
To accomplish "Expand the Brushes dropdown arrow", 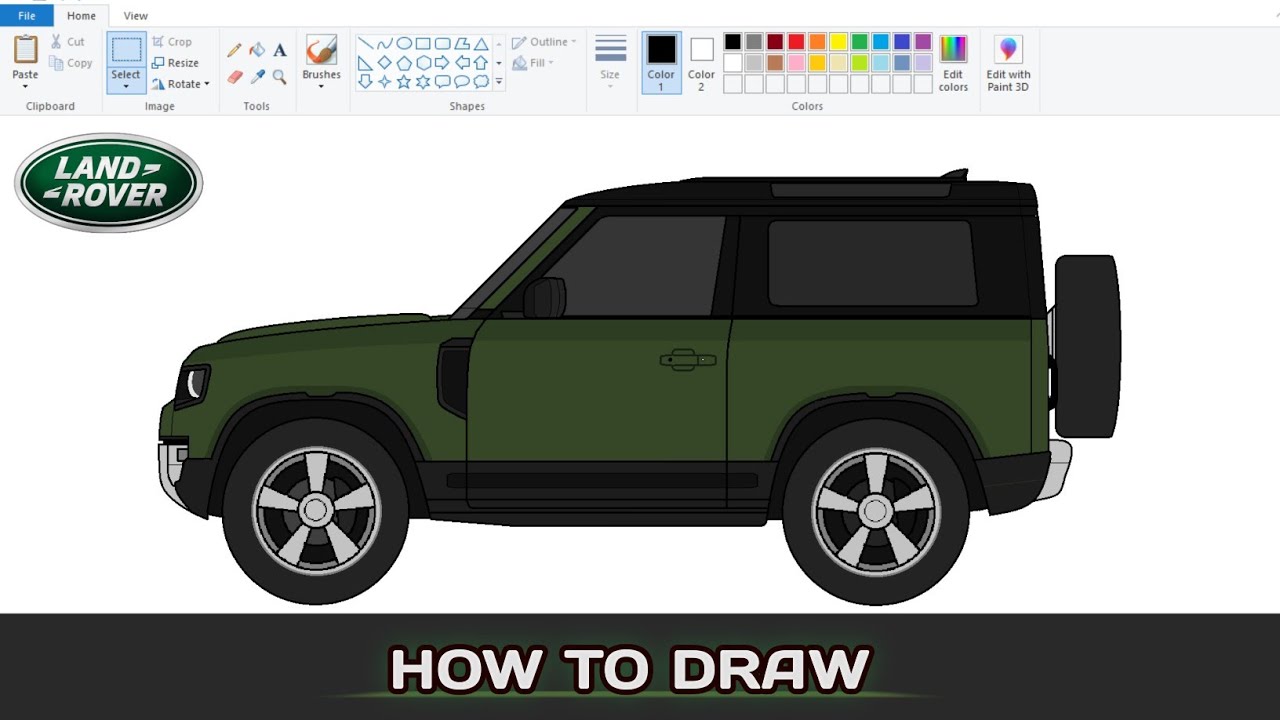I will point(321,87).
